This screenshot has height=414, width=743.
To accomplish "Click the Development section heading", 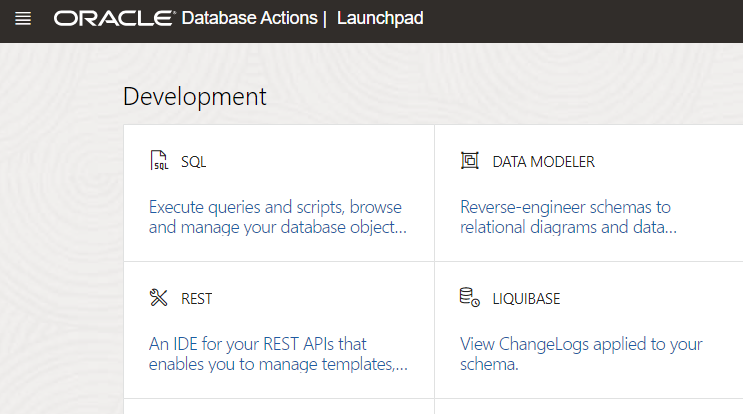I will (x=194, y=97).
